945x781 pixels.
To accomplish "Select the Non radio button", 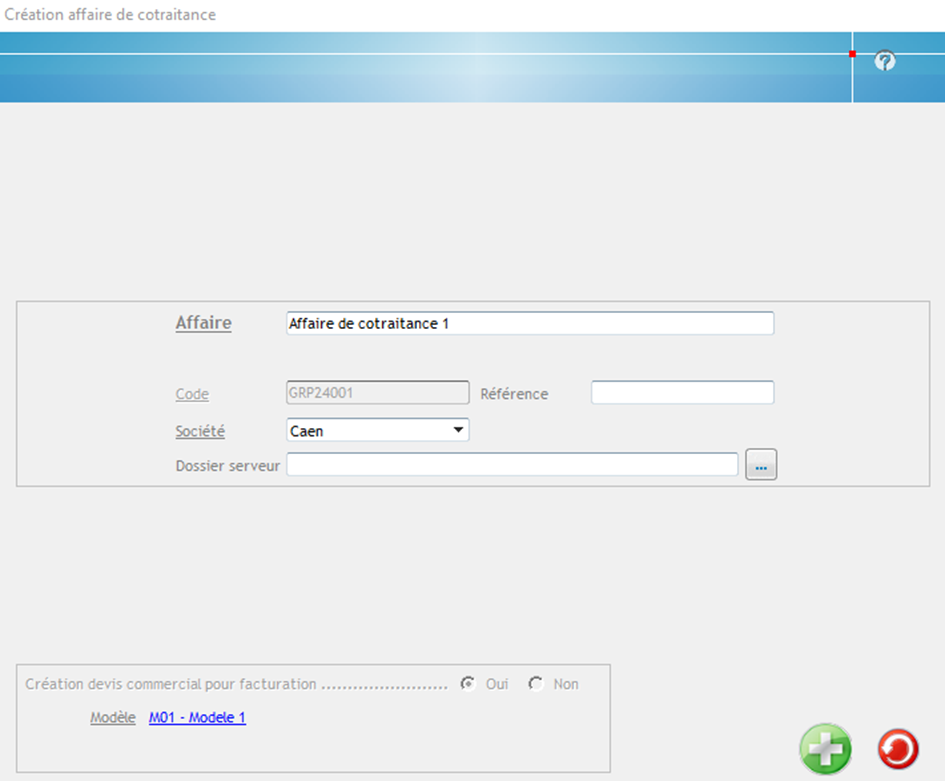I will 536,684.
